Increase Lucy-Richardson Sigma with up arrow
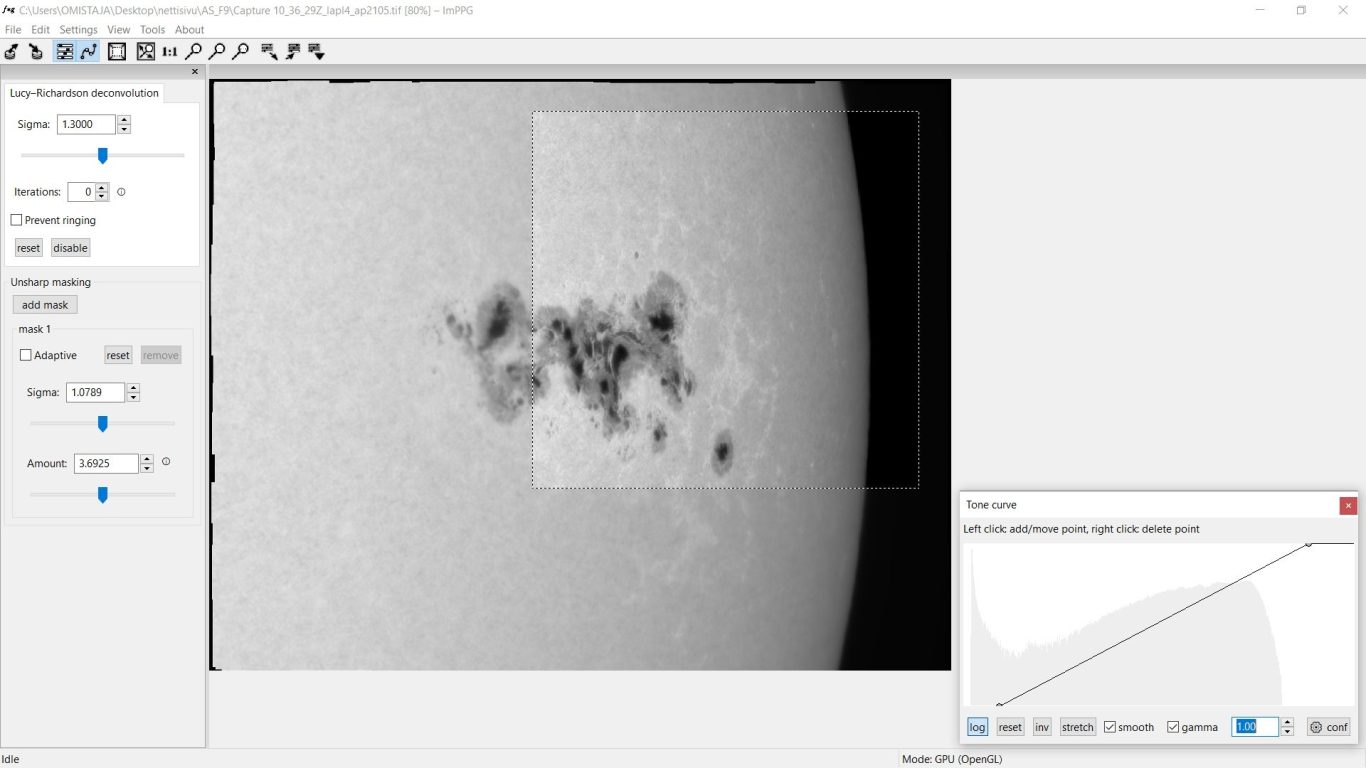Screen dimensions: 1366x768 coord(124,120)
